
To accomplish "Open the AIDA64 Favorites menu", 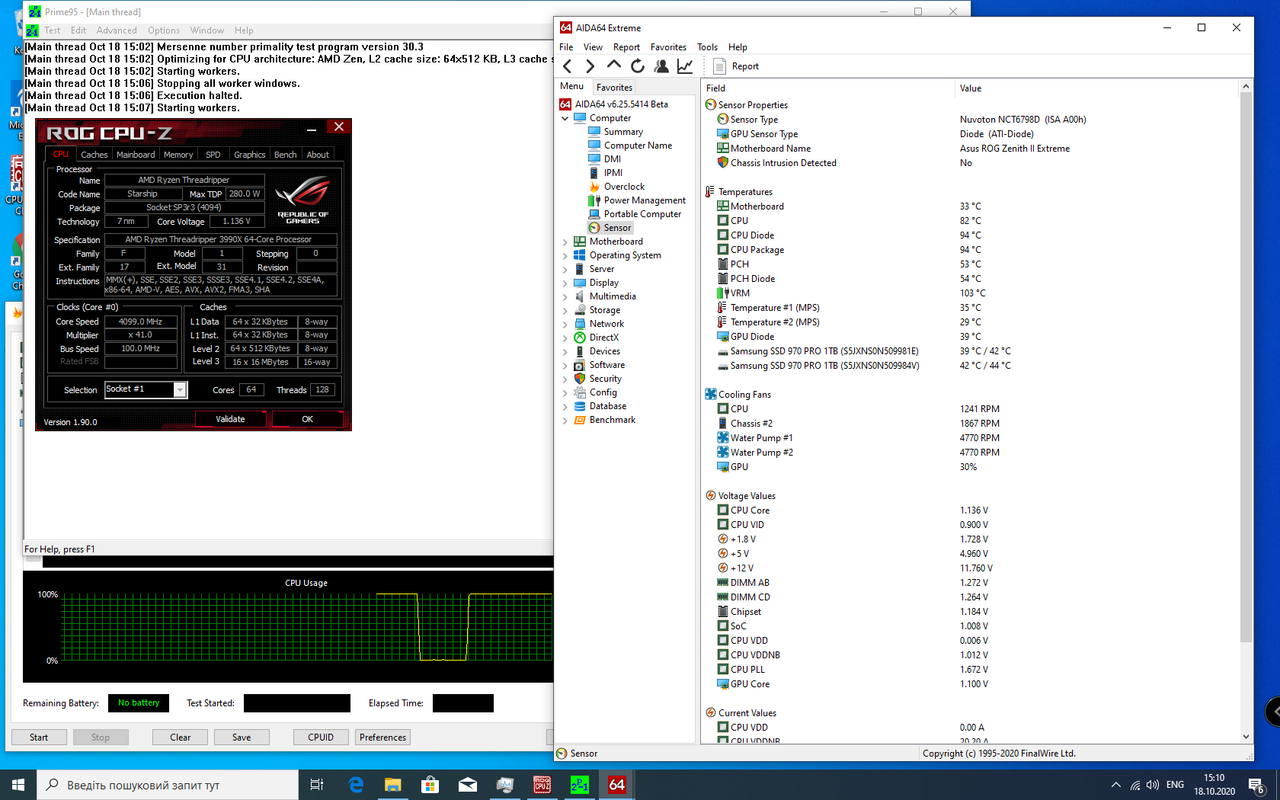I will (668, 47).
